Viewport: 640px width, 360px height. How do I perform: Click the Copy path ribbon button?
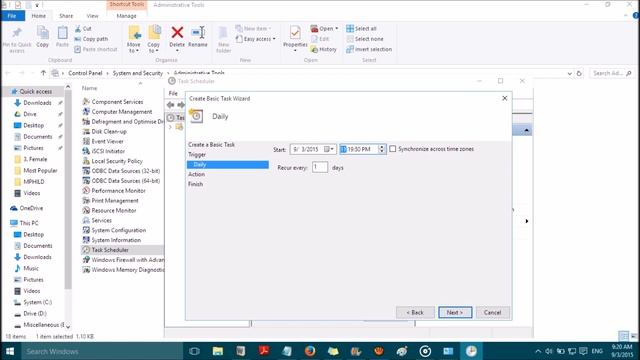[x=91, y=39]
